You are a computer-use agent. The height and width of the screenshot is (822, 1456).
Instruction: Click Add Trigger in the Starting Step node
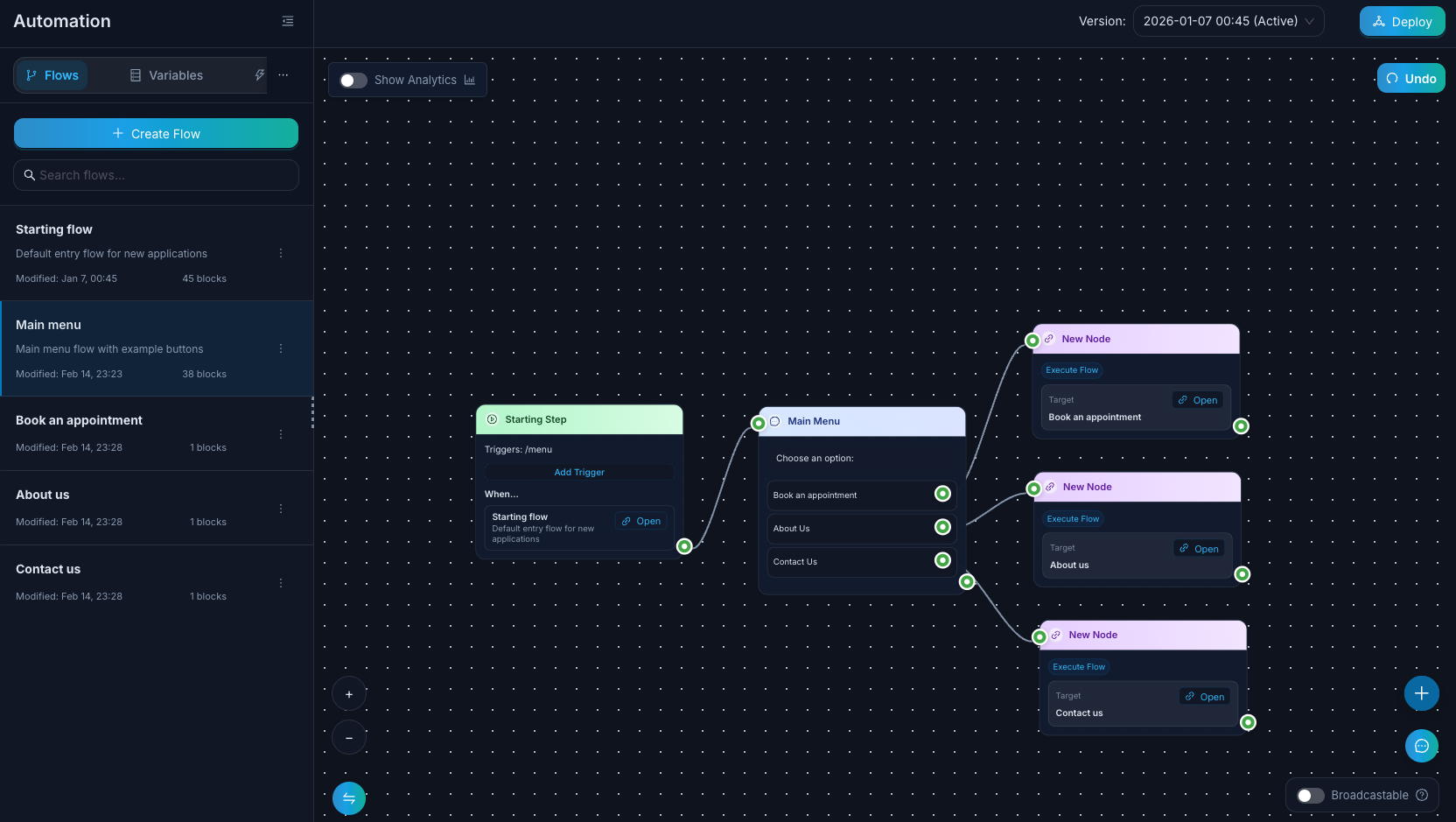(x=578, y=472)
